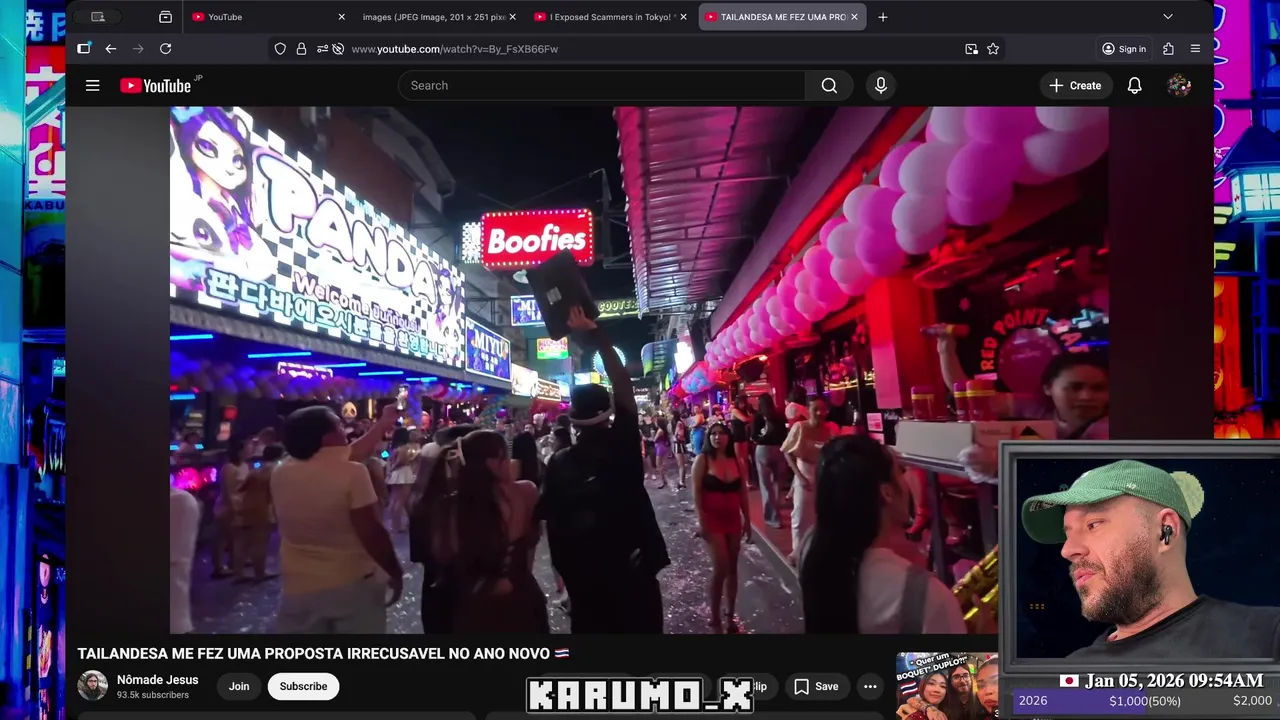Reload the current page
This screenshot has width=1280, height=720.
pos(166,49)
